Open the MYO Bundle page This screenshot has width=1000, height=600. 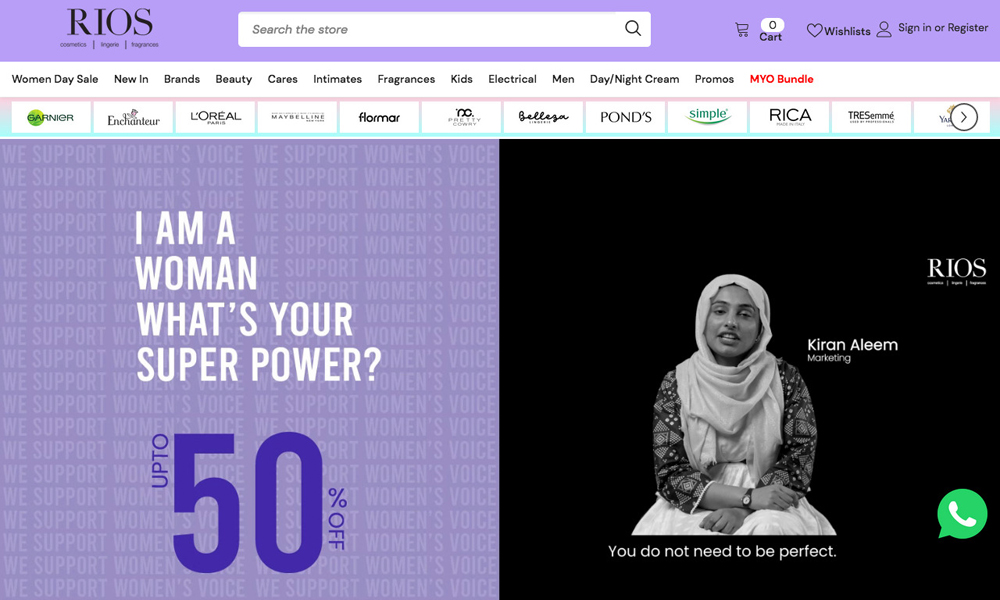(781, 79)
